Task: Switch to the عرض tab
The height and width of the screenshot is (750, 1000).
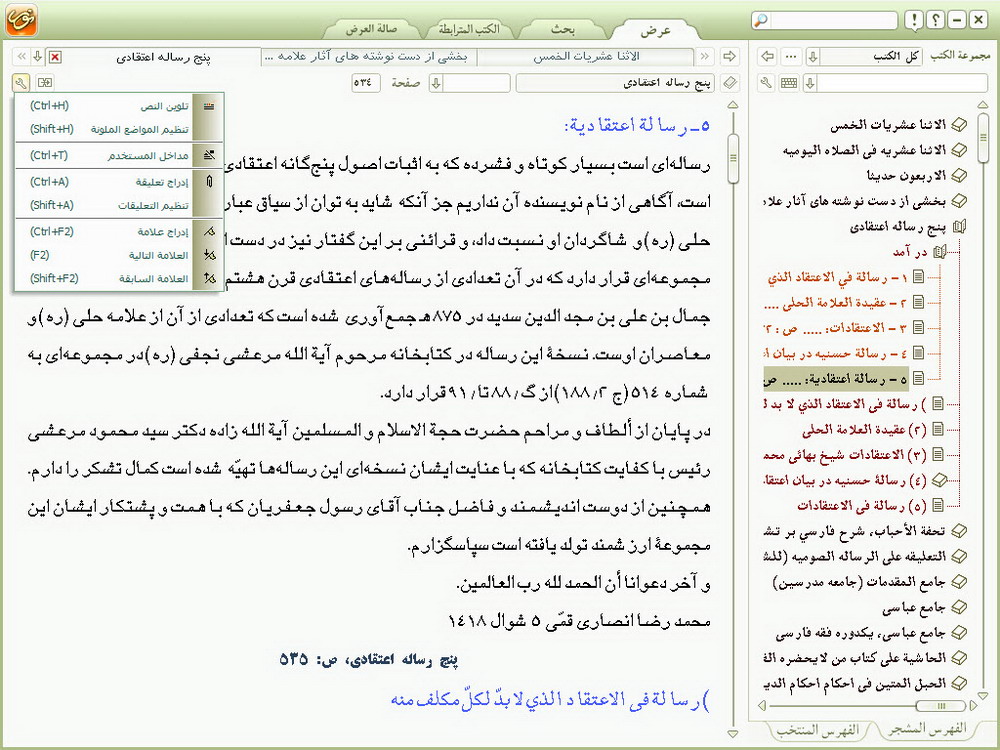Action: (x=656, y=30)
